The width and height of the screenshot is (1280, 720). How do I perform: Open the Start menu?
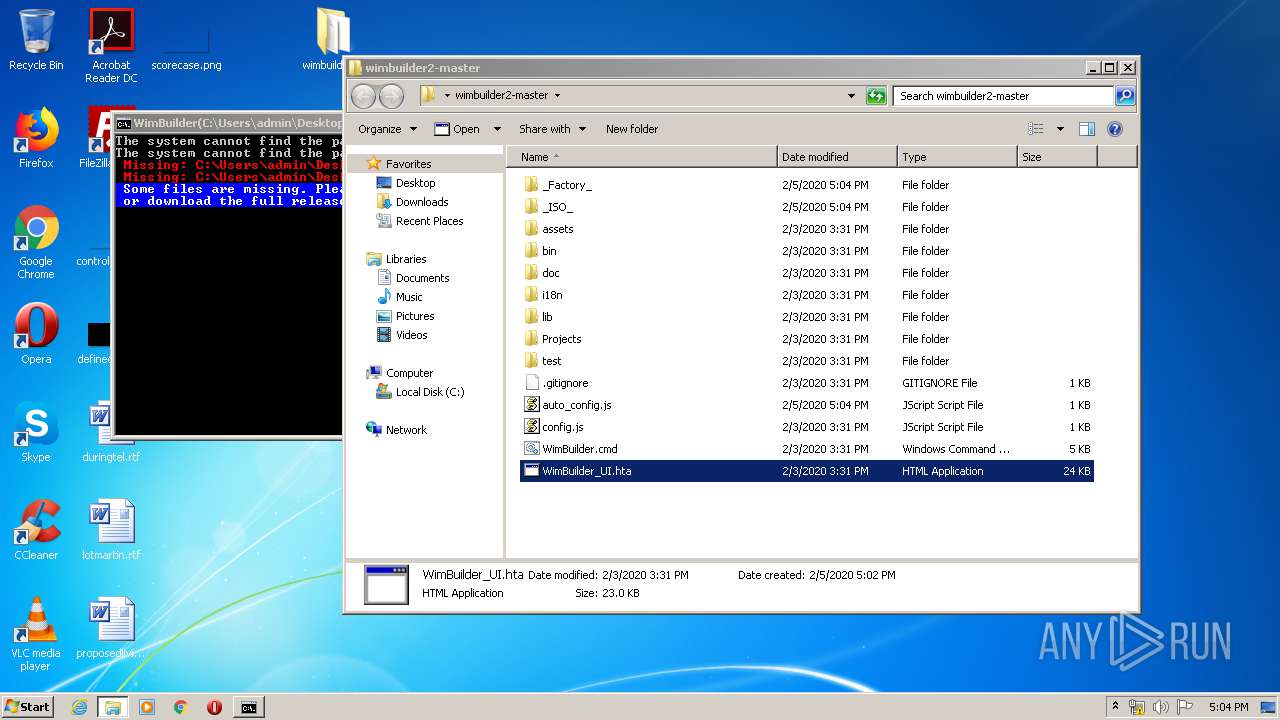[27, 707]
